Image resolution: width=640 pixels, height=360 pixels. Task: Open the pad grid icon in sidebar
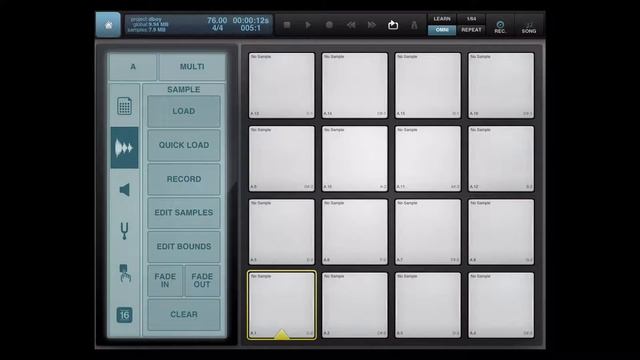tap(124, 106)
